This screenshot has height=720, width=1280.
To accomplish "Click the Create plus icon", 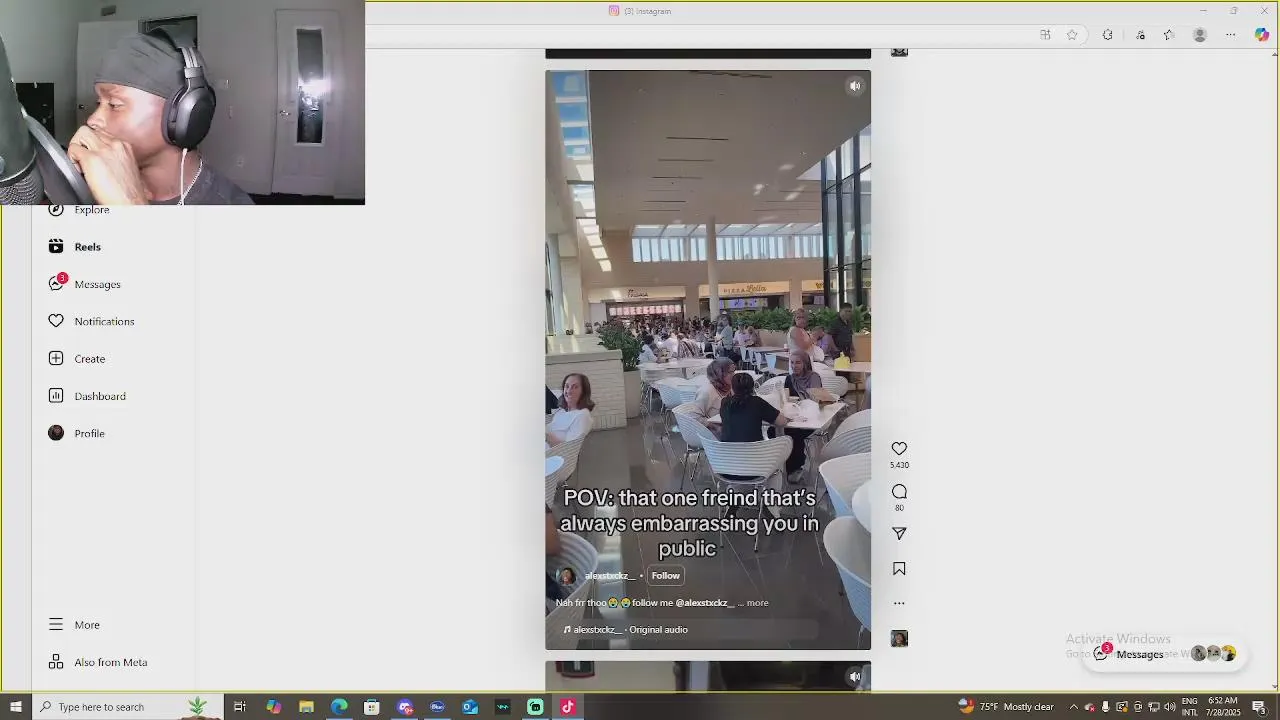I will (x=56, y=359).
